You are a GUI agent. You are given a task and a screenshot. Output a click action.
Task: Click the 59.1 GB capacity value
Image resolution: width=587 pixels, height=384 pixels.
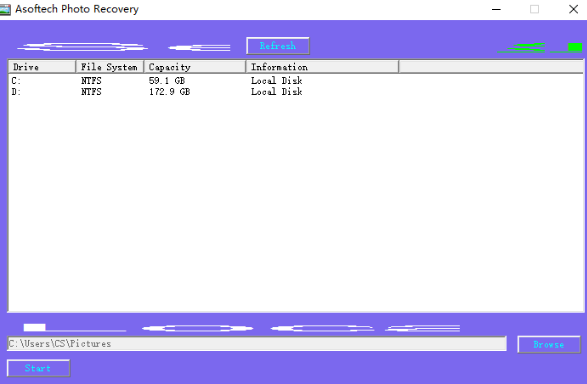point(167,80)
